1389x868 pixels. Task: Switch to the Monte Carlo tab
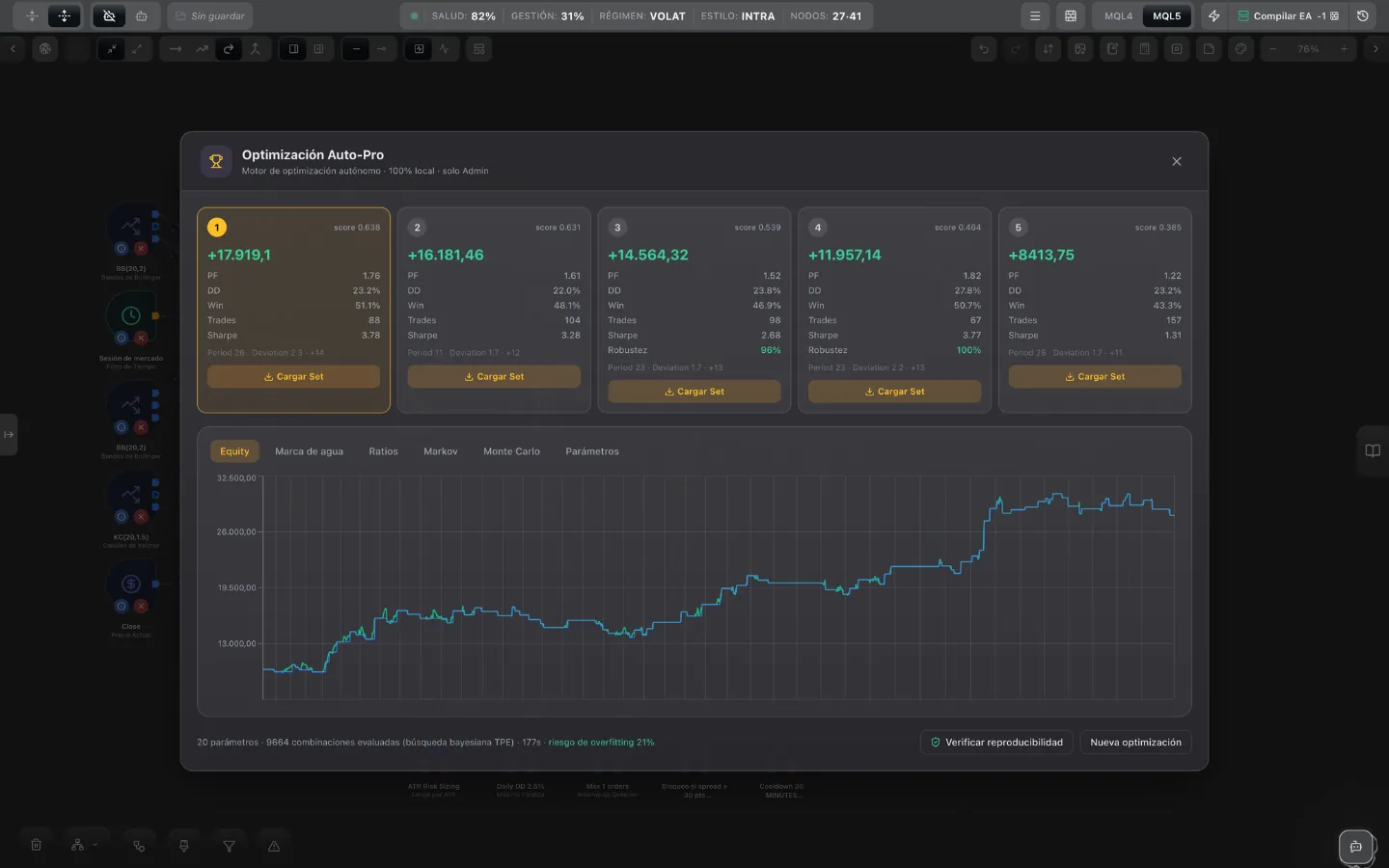click(511, 451)
